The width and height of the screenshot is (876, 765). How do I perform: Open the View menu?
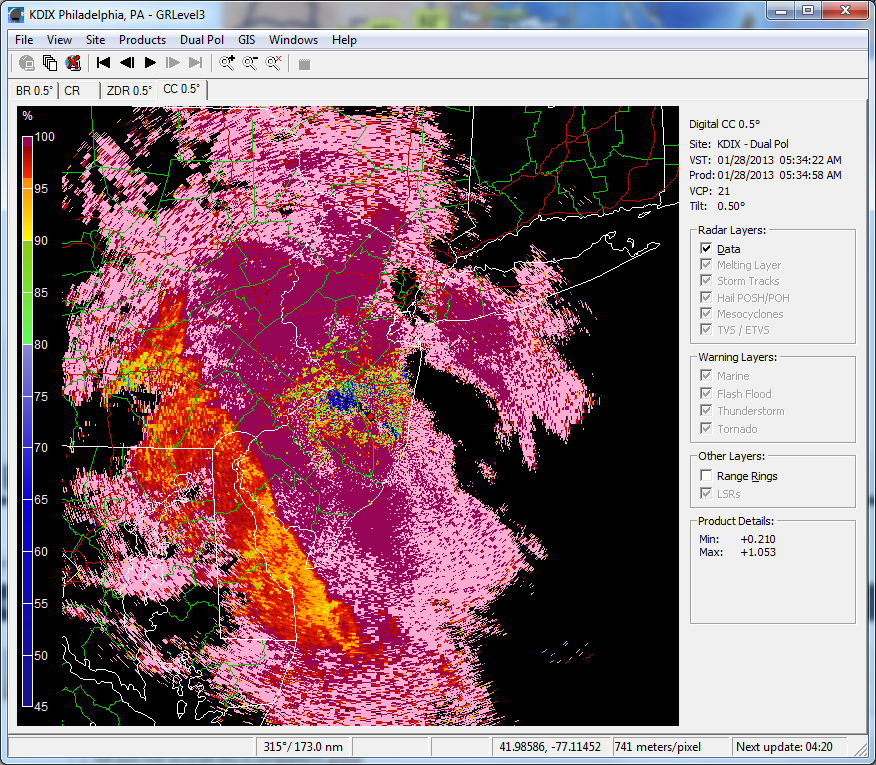click(59, 40)
